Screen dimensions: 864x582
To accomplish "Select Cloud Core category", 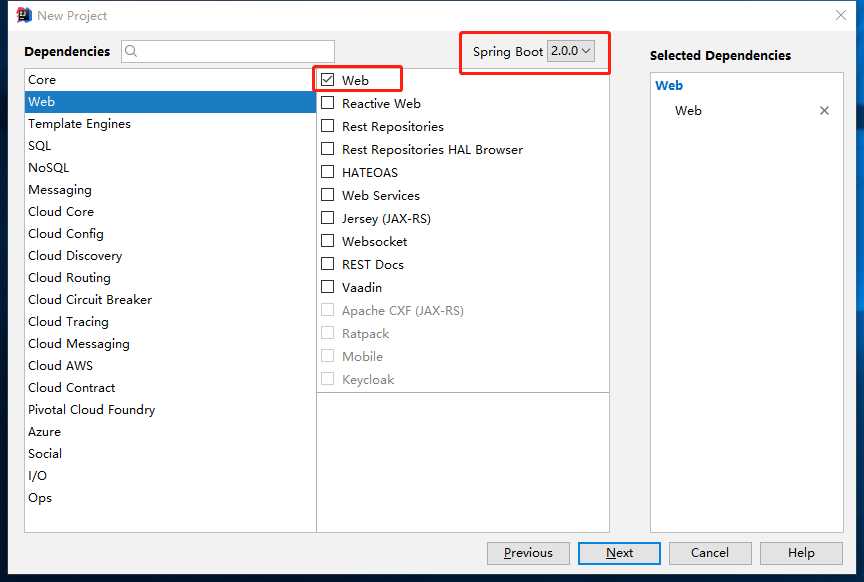I will 170,212.
